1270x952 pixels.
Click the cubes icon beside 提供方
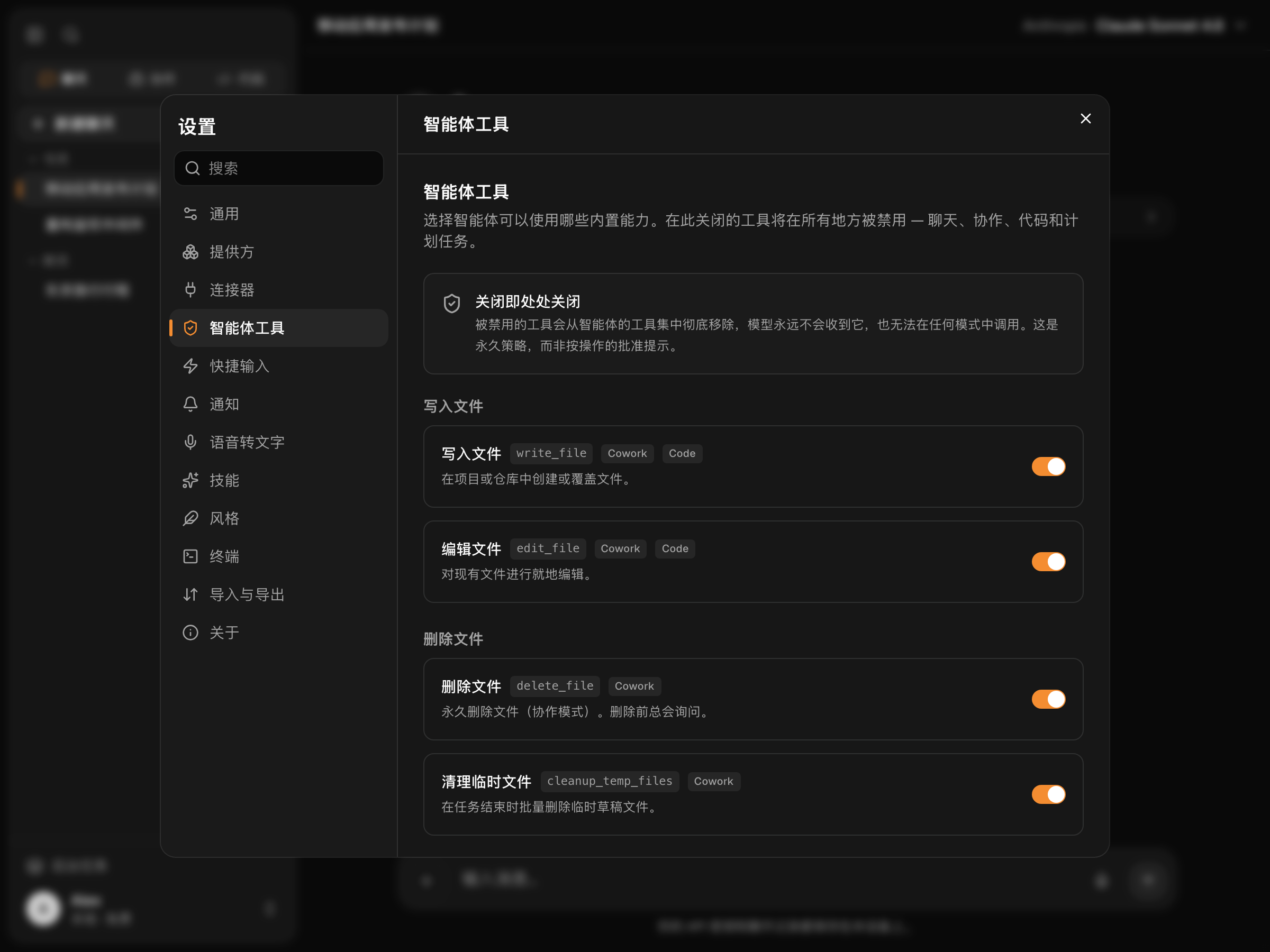pos(190,252)
